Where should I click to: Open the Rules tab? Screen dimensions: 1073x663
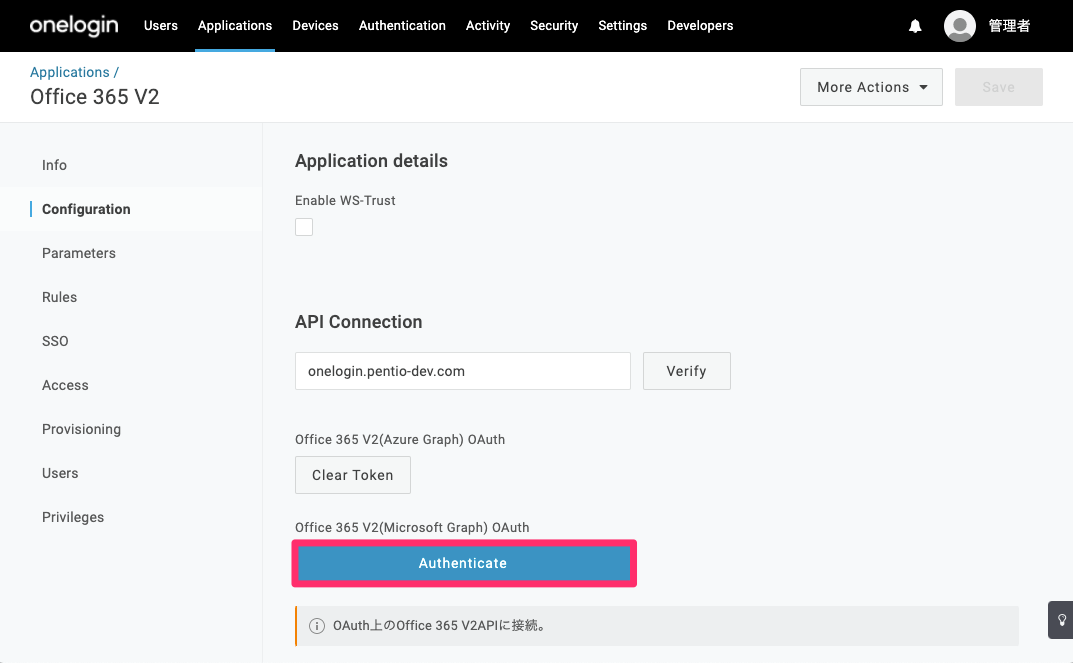[x=60, y=297]
